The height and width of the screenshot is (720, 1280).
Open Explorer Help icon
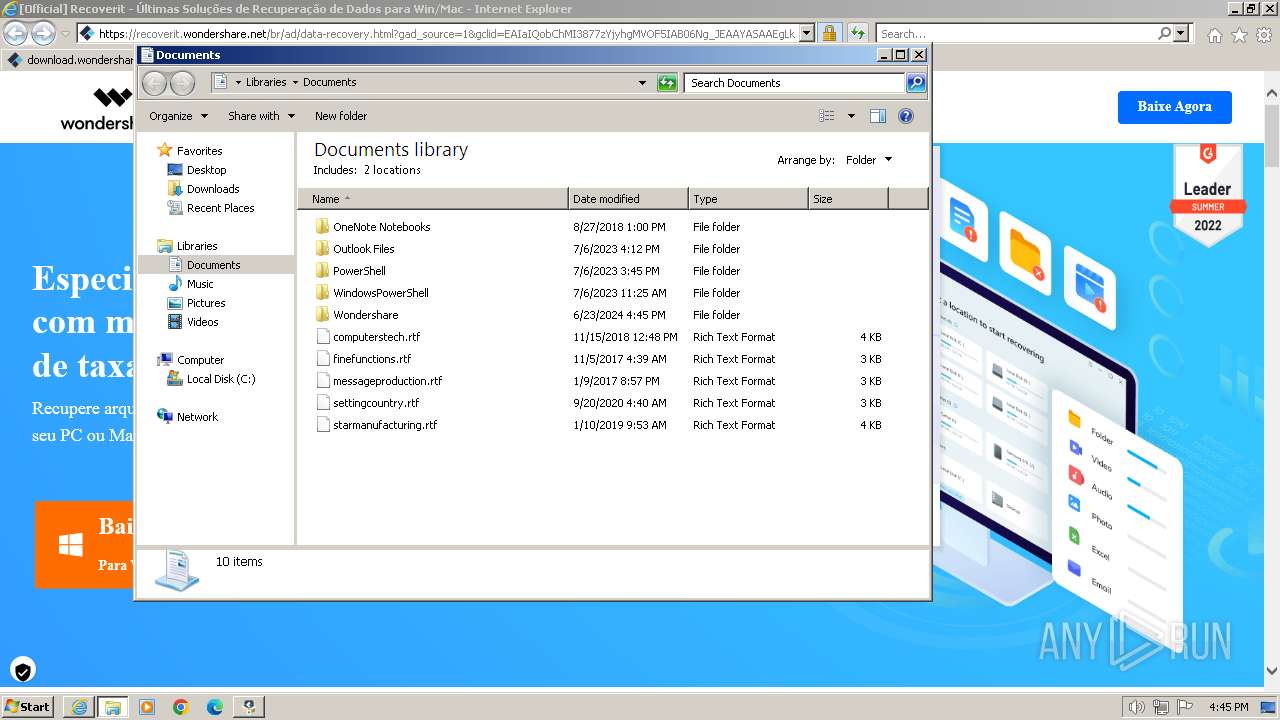tap(906, 116)
